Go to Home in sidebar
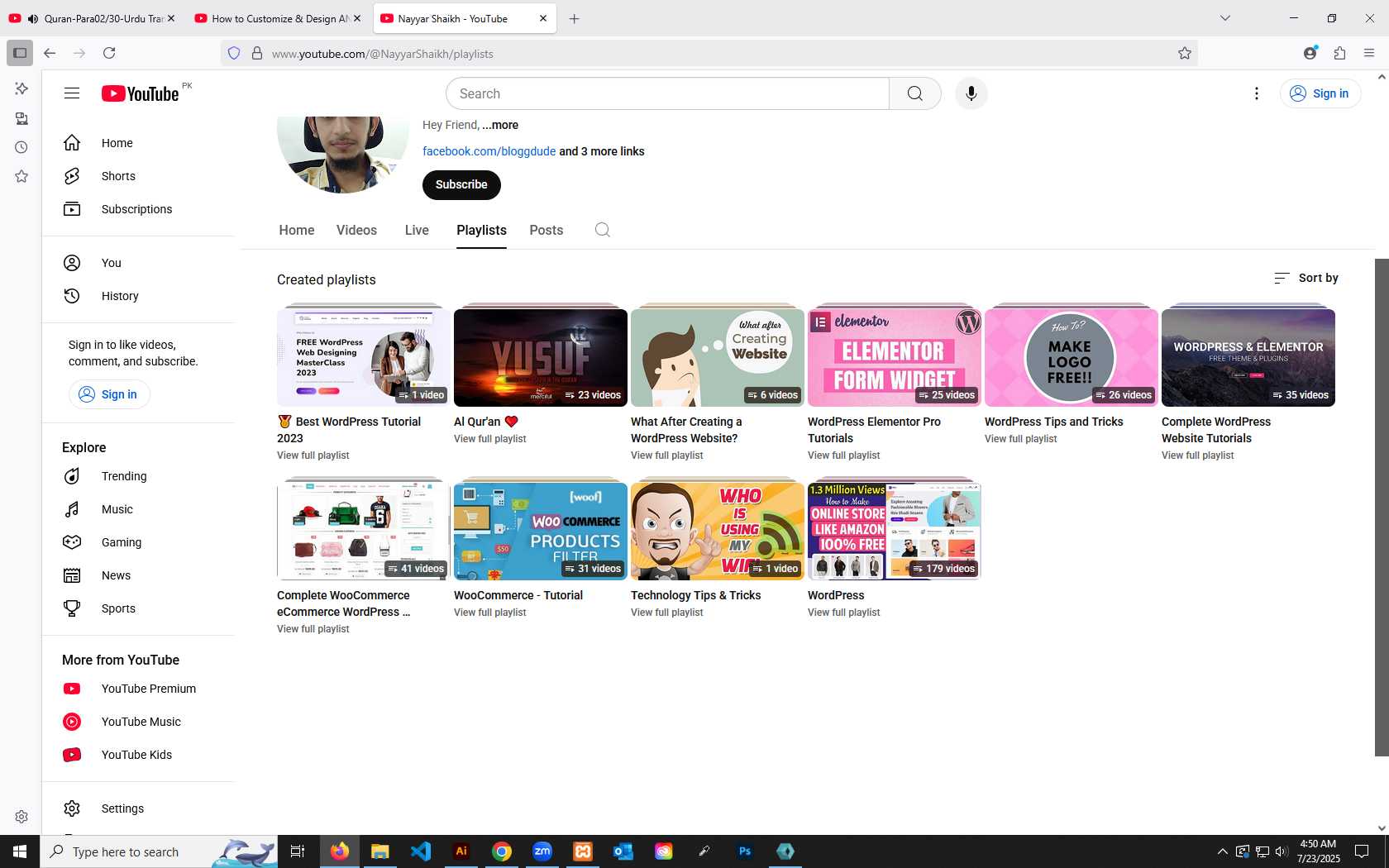Screen dimensions: 1389x868 139,143
